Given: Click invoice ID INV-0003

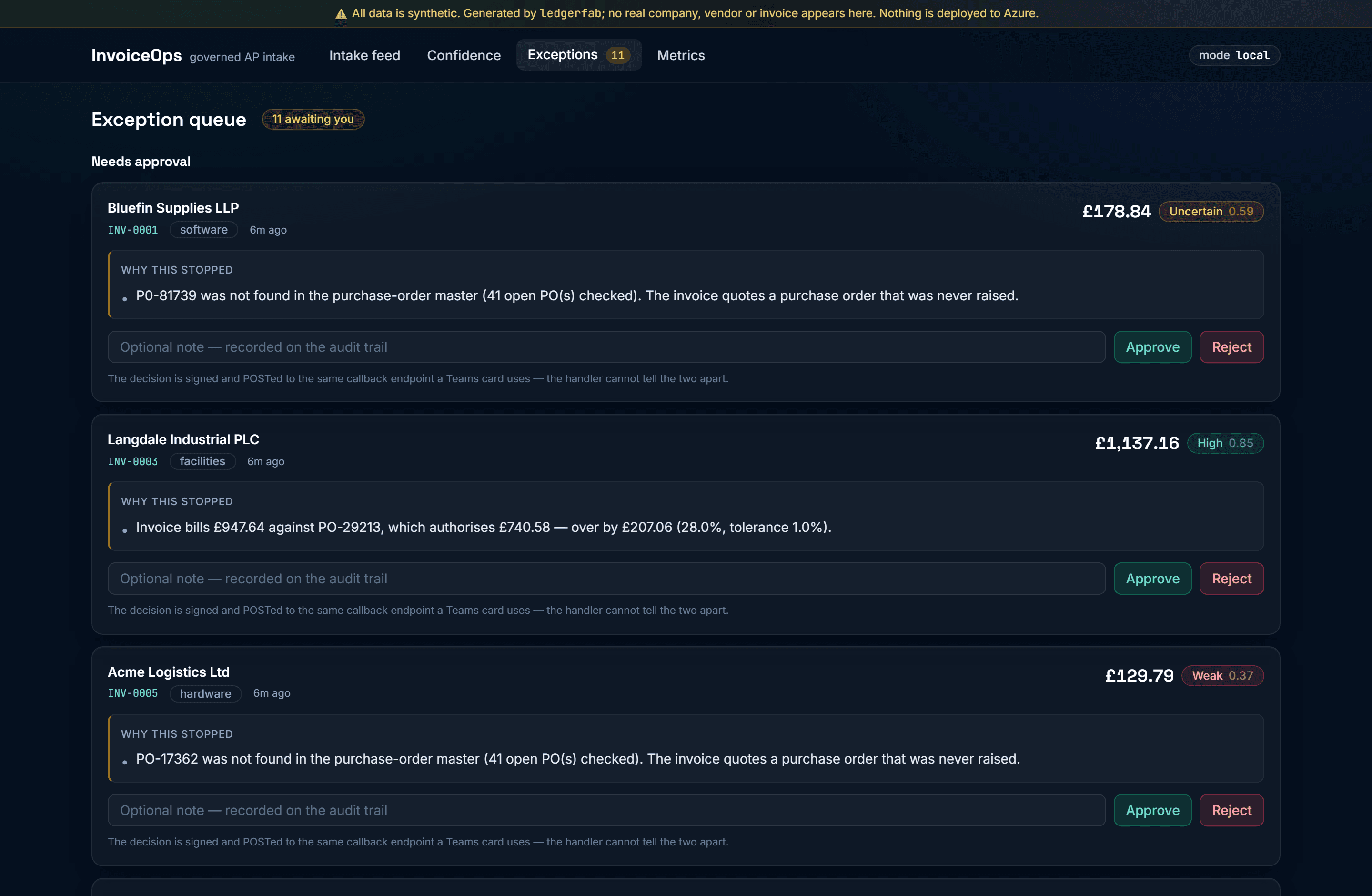Looking at the screenshot, I should click(x=132, y=462).
